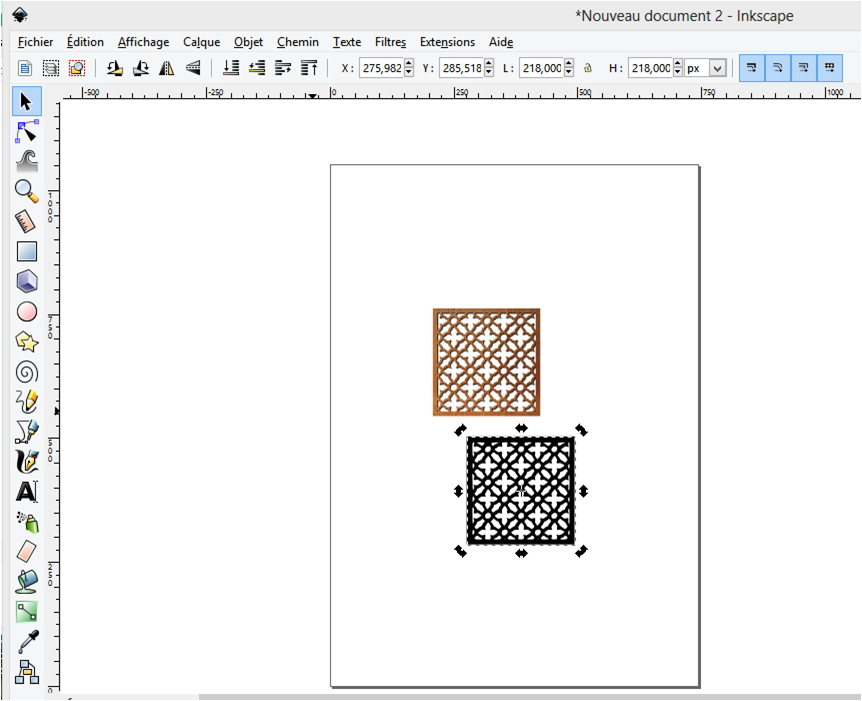Select the Ellipse circle tool
This screenshot has width=862, height=701.
[x=27, y=312]
